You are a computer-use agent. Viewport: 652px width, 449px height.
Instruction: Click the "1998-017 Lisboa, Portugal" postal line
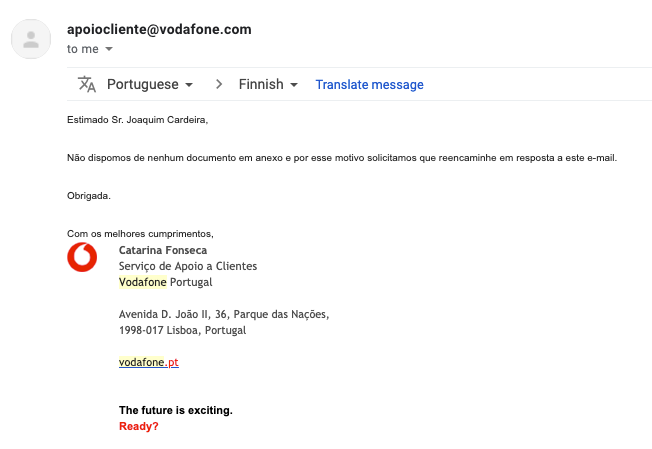point(181,330)
